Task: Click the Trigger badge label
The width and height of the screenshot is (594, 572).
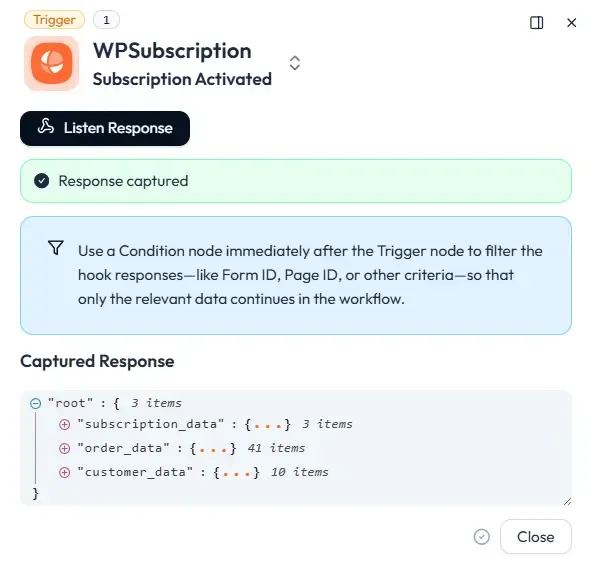Action: pyautogui.click(x=54, y=20)
